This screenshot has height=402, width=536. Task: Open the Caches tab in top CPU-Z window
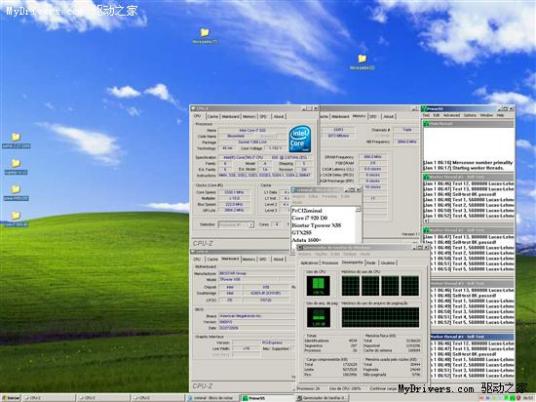212,117
